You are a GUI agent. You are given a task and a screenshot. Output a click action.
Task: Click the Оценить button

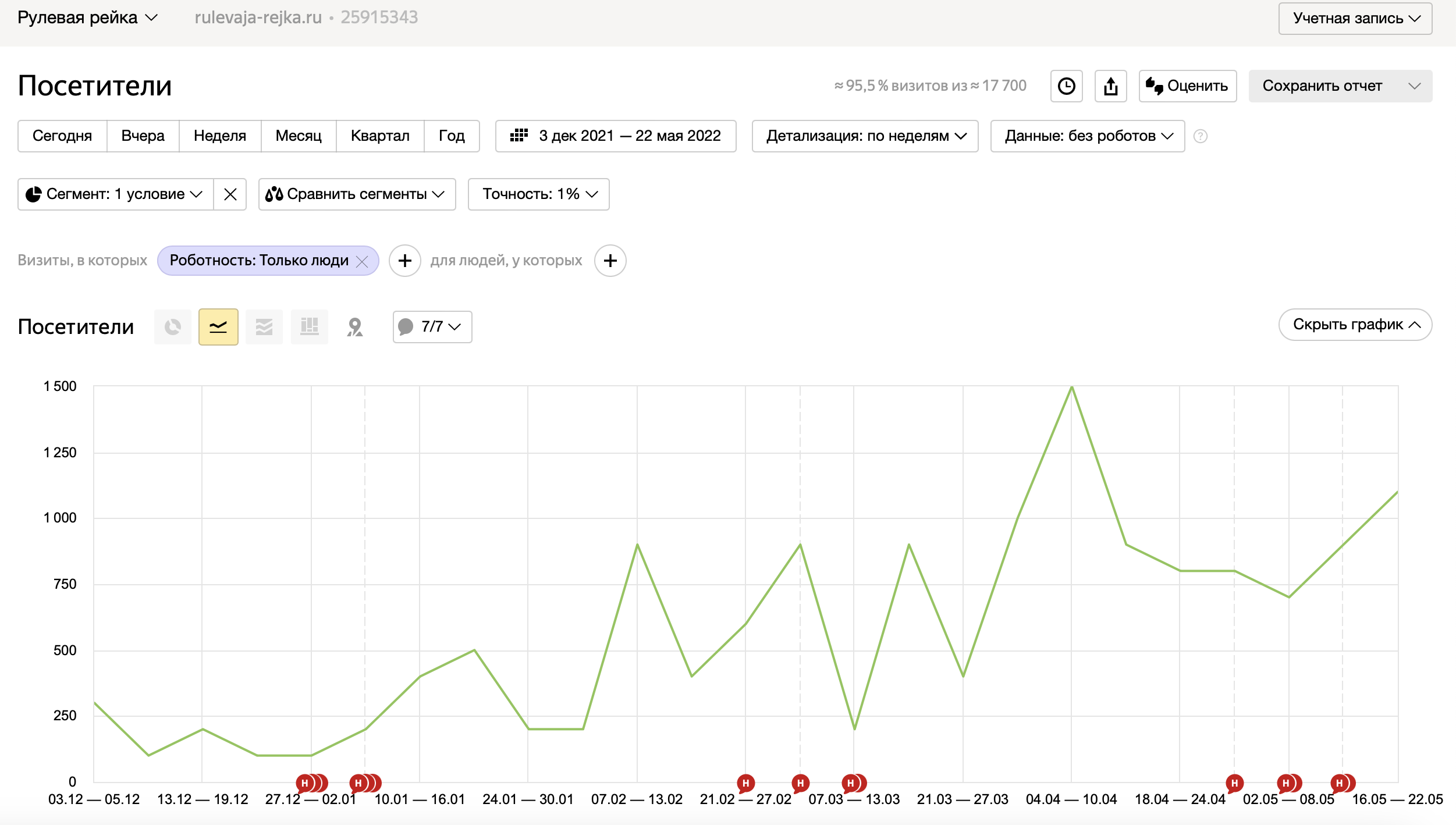click(1187, 86)
